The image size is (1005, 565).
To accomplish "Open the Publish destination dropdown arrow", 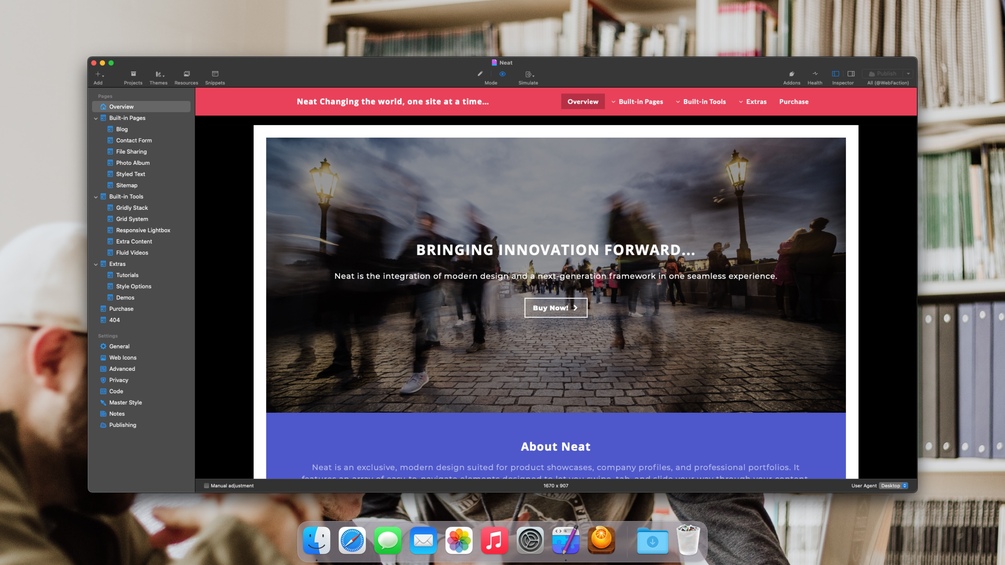I will click(908, 74).
